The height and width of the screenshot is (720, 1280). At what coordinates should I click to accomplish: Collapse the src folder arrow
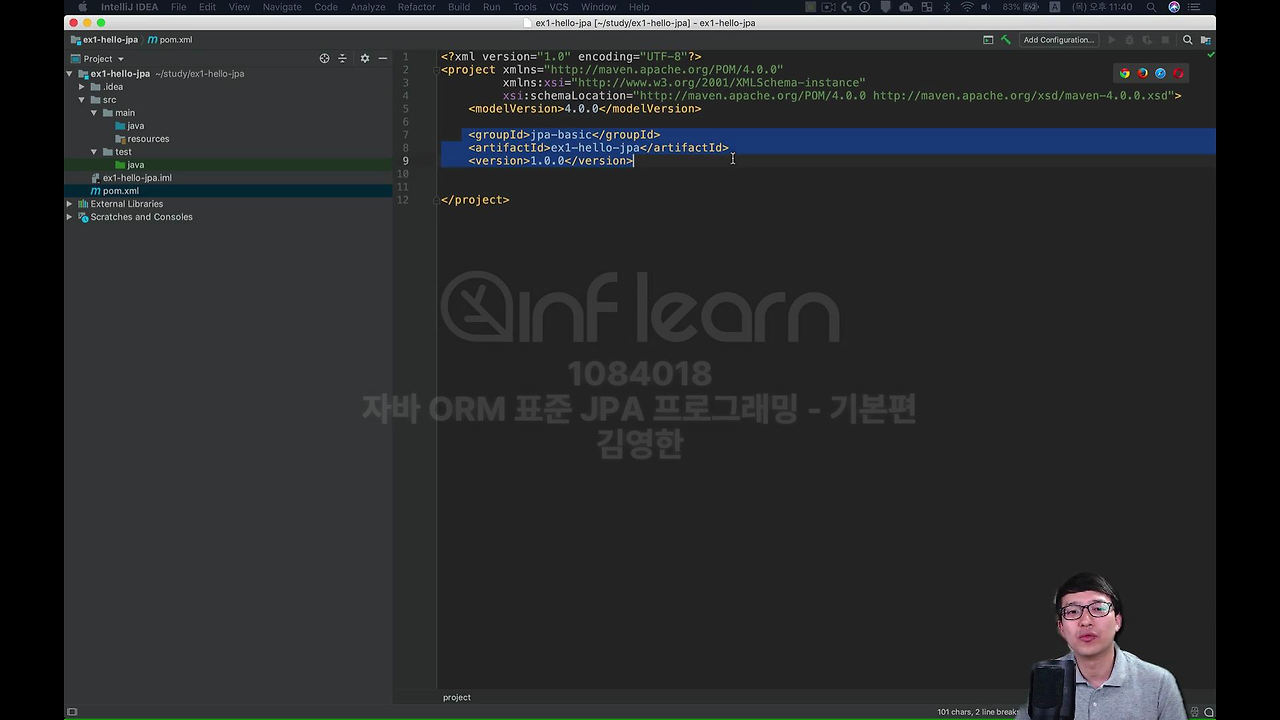(x=82, y=100)
